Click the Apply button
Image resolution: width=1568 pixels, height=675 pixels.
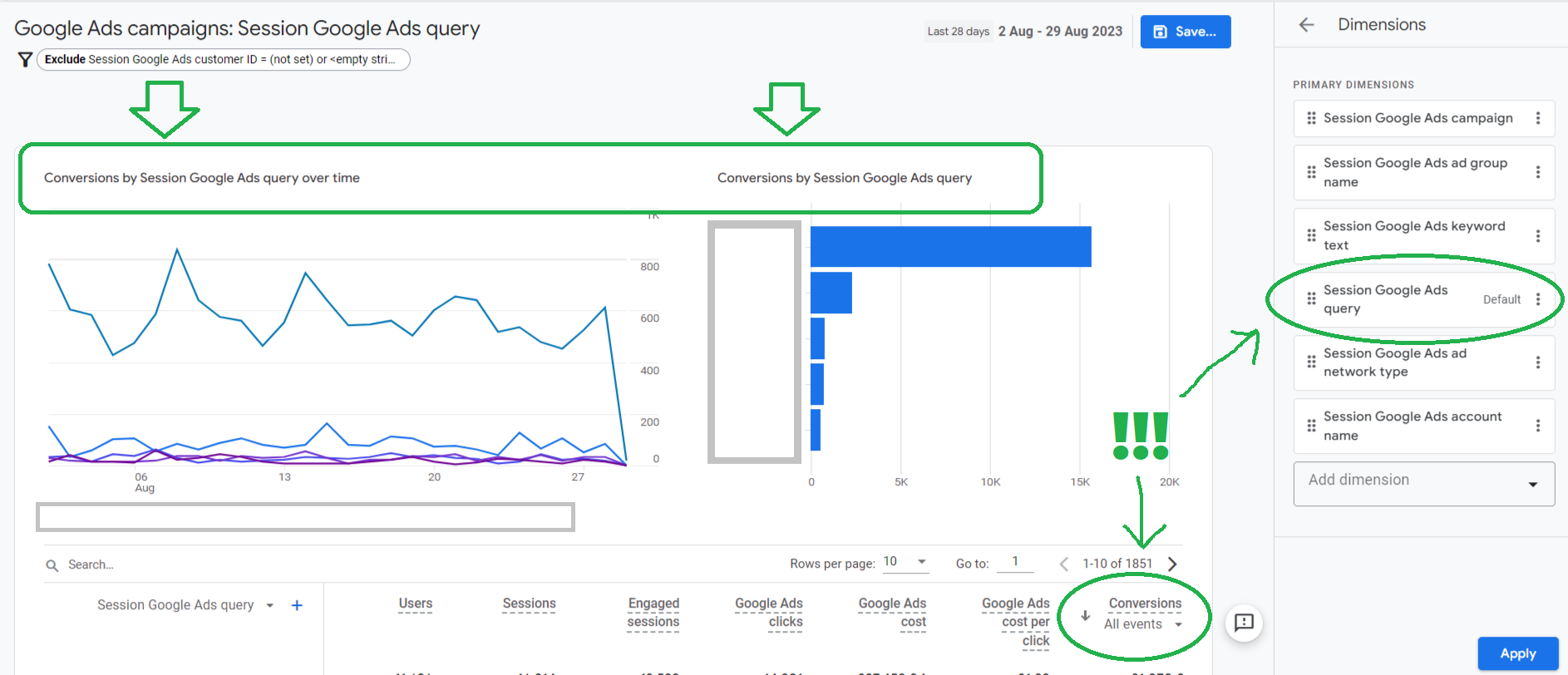tap(1517, 653)
